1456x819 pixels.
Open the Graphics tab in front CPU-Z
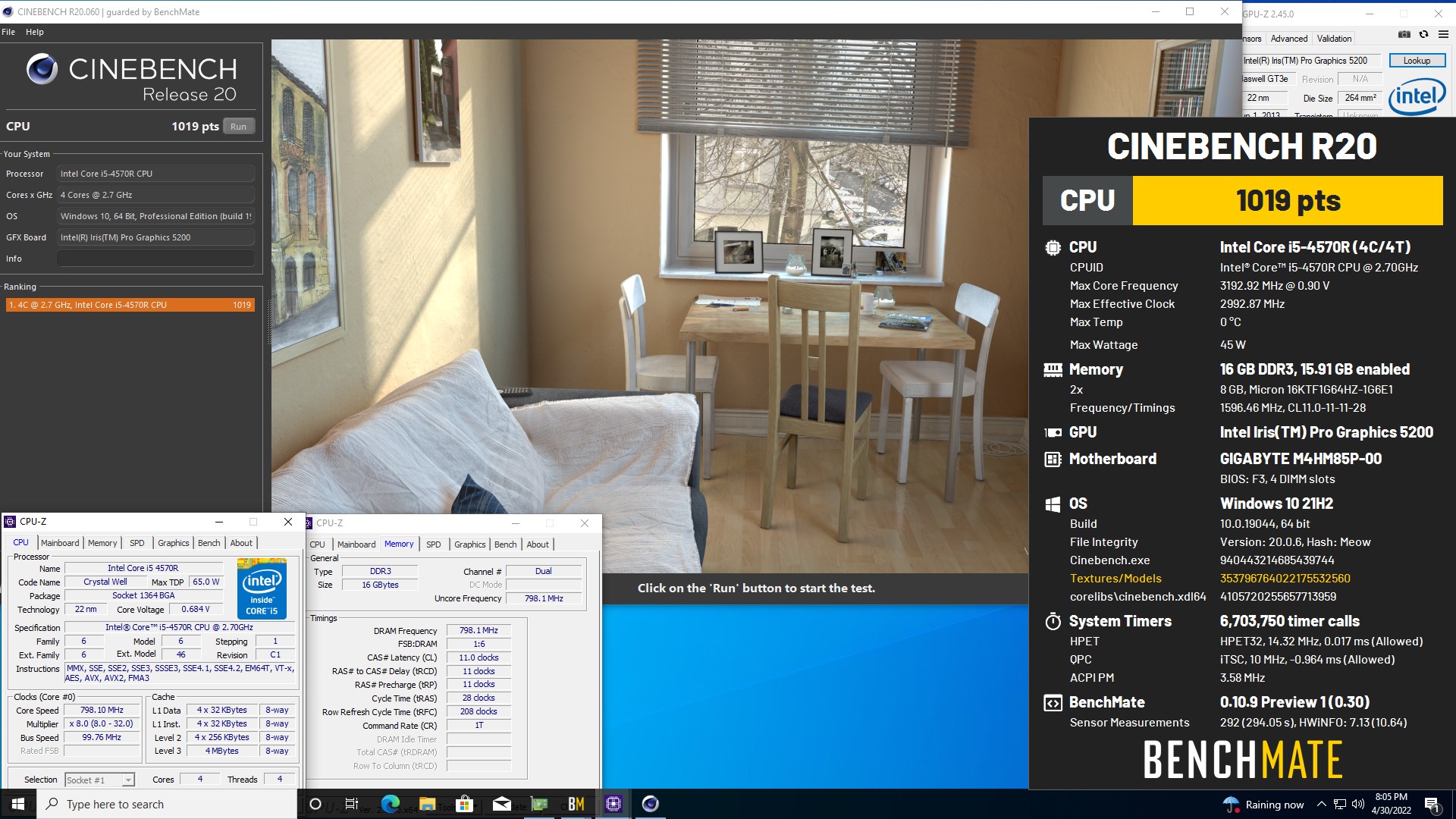tap(174, 543)
